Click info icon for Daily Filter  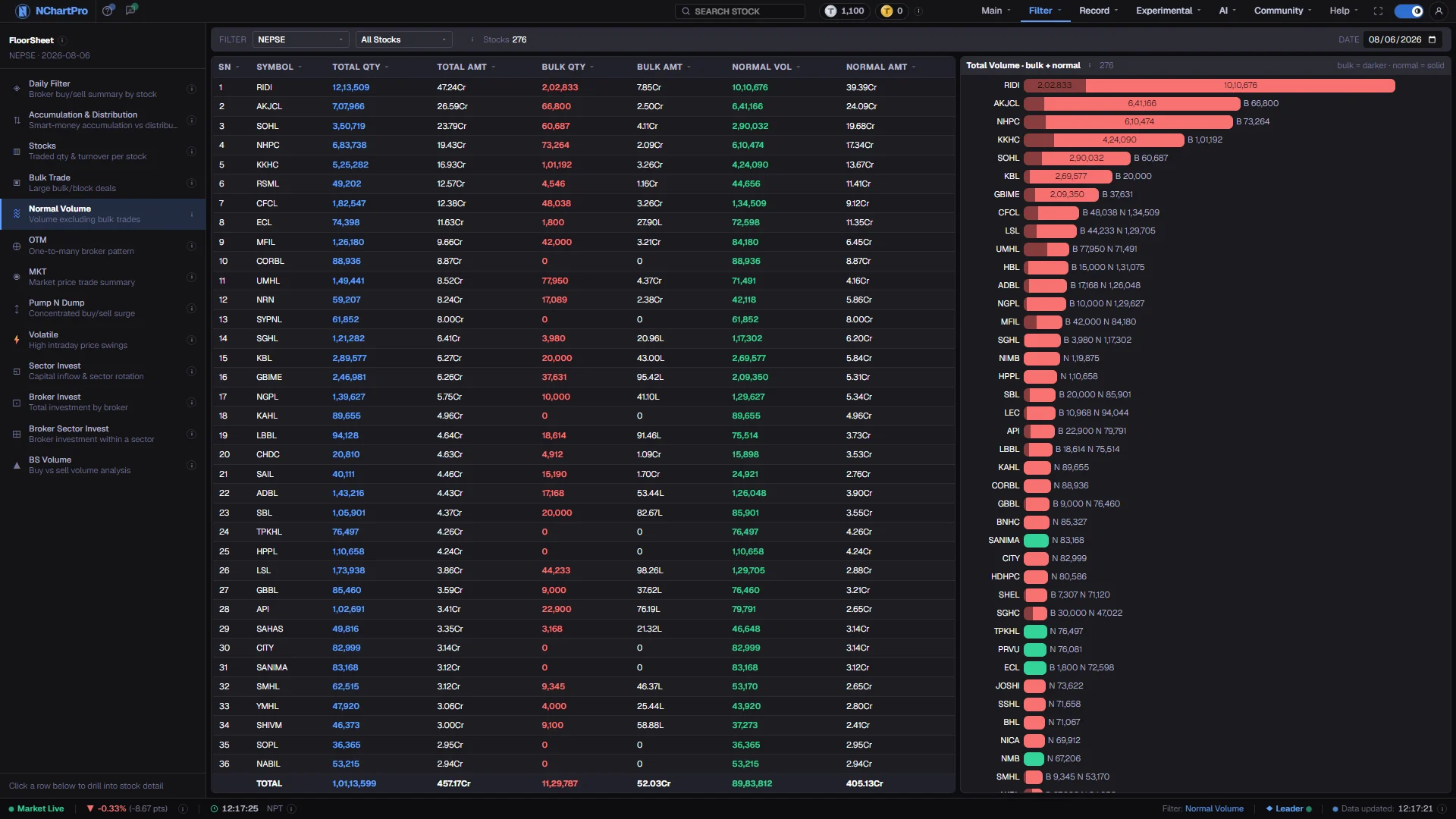[x=191, y=89]
